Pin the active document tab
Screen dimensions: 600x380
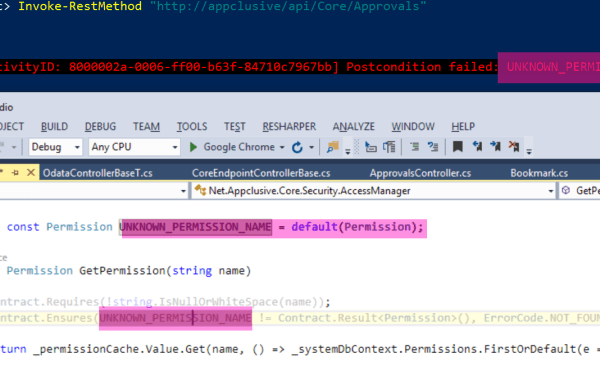click(x=16, y=173)
